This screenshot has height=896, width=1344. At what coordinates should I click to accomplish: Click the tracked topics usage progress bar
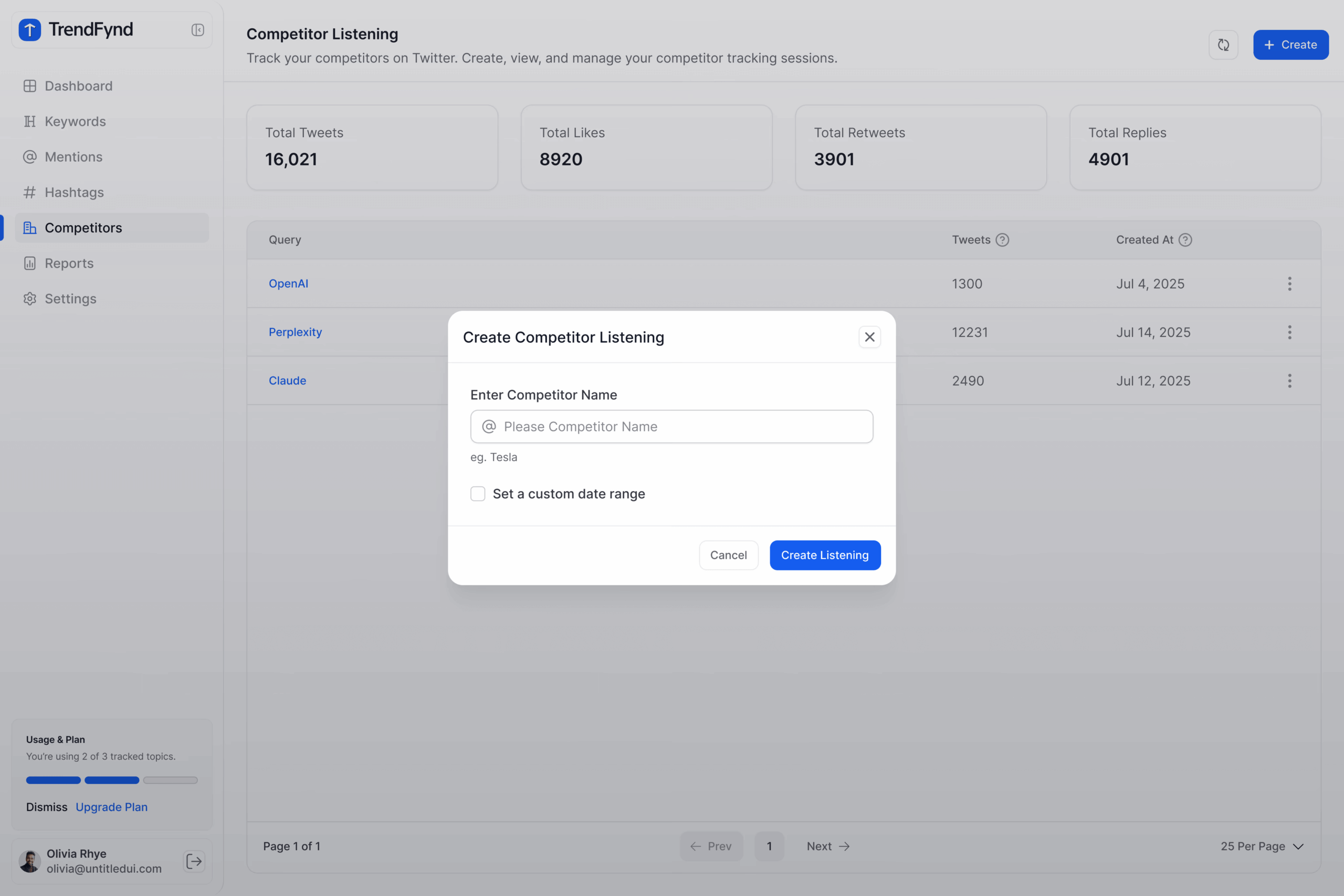(112, 780)
